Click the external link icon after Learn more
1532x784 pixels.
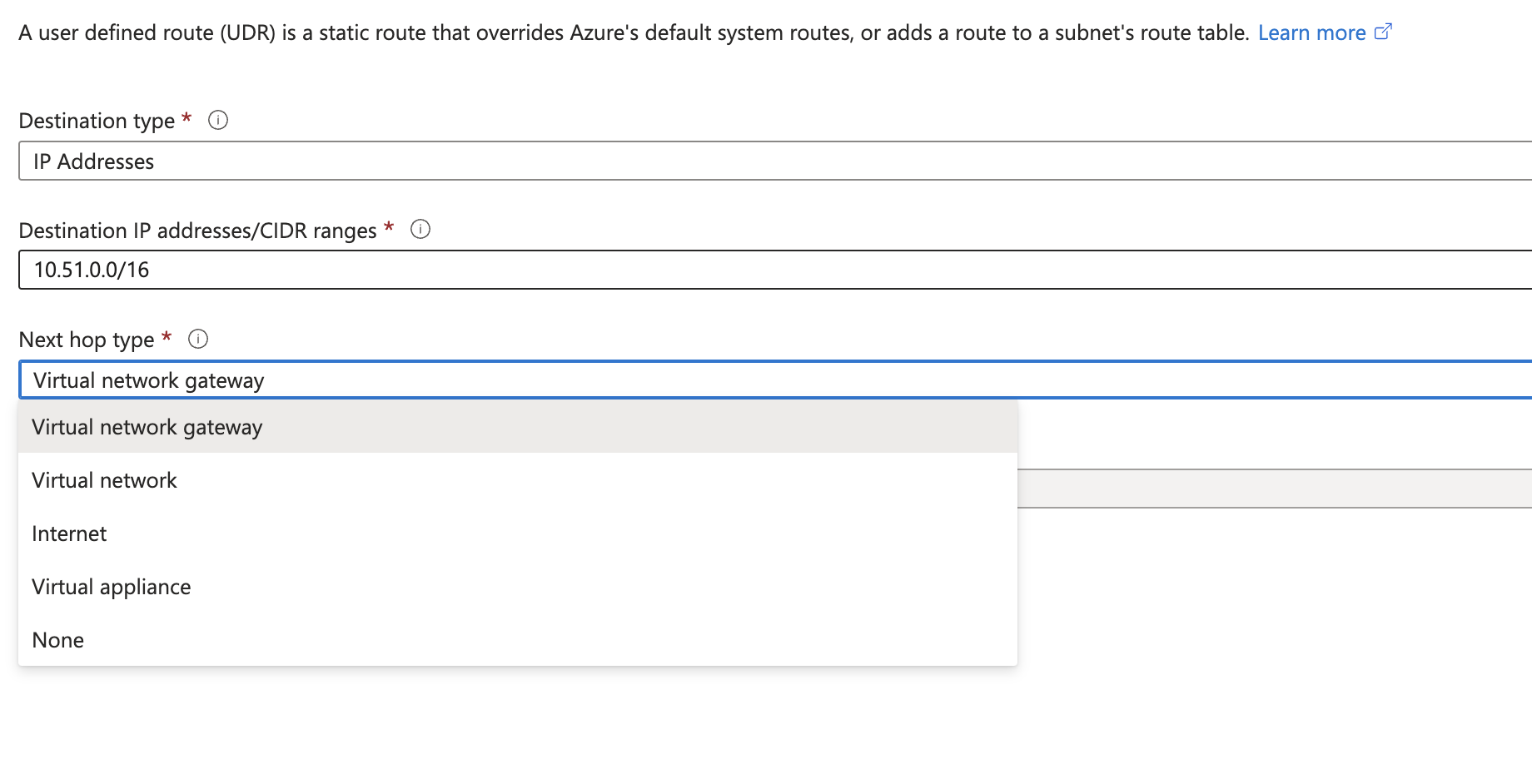(1384, 31)
